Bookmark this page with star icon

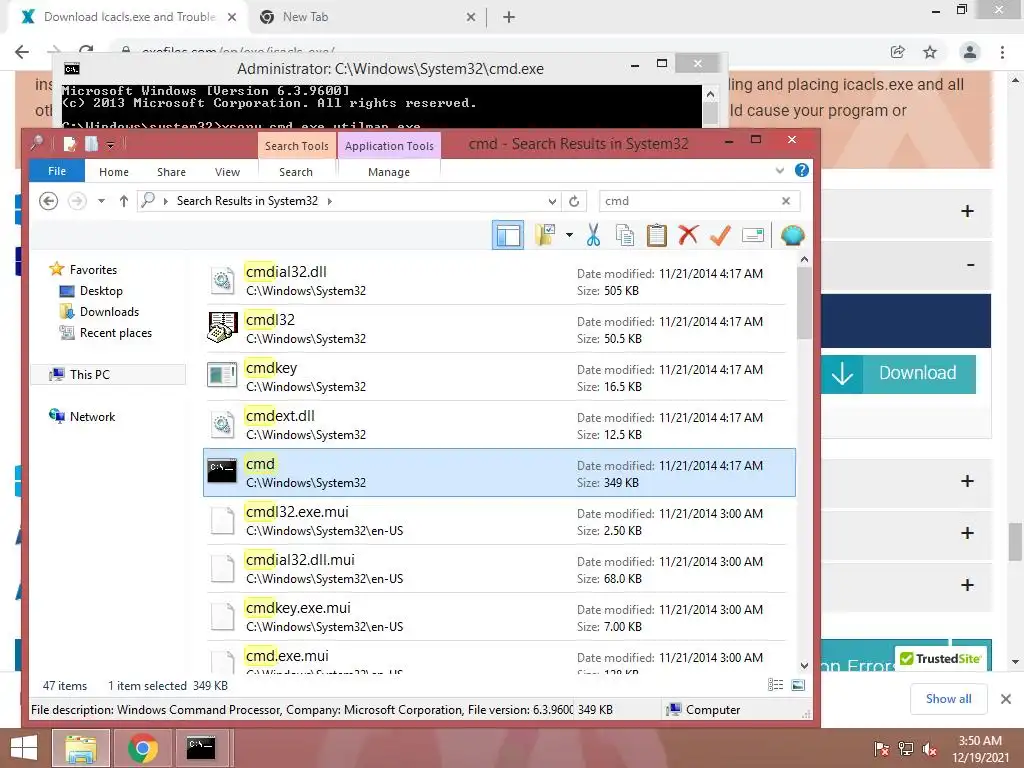tap(930, 52)
